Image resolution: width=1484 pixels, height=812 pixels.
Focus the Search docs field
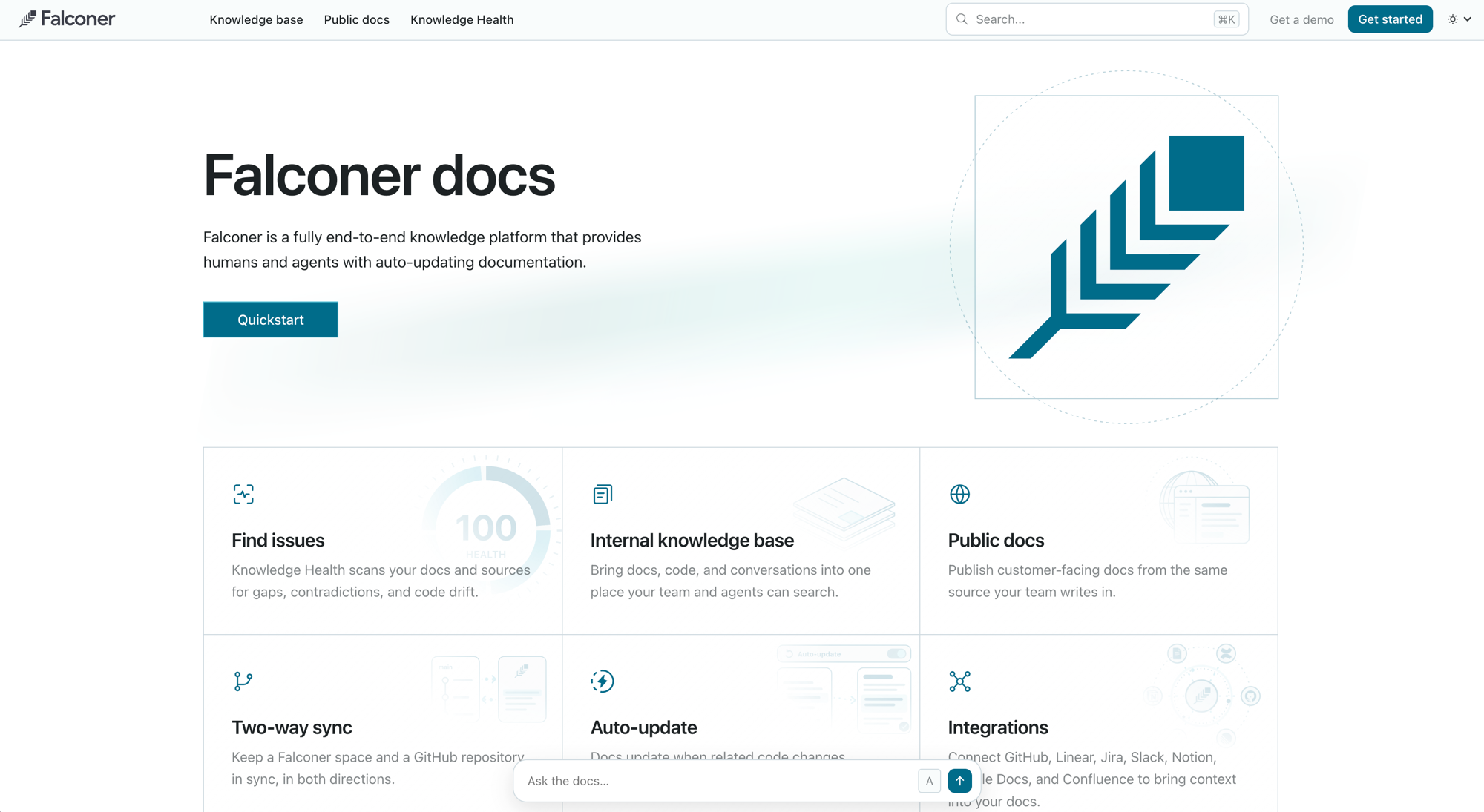(x=1097, y=19)
